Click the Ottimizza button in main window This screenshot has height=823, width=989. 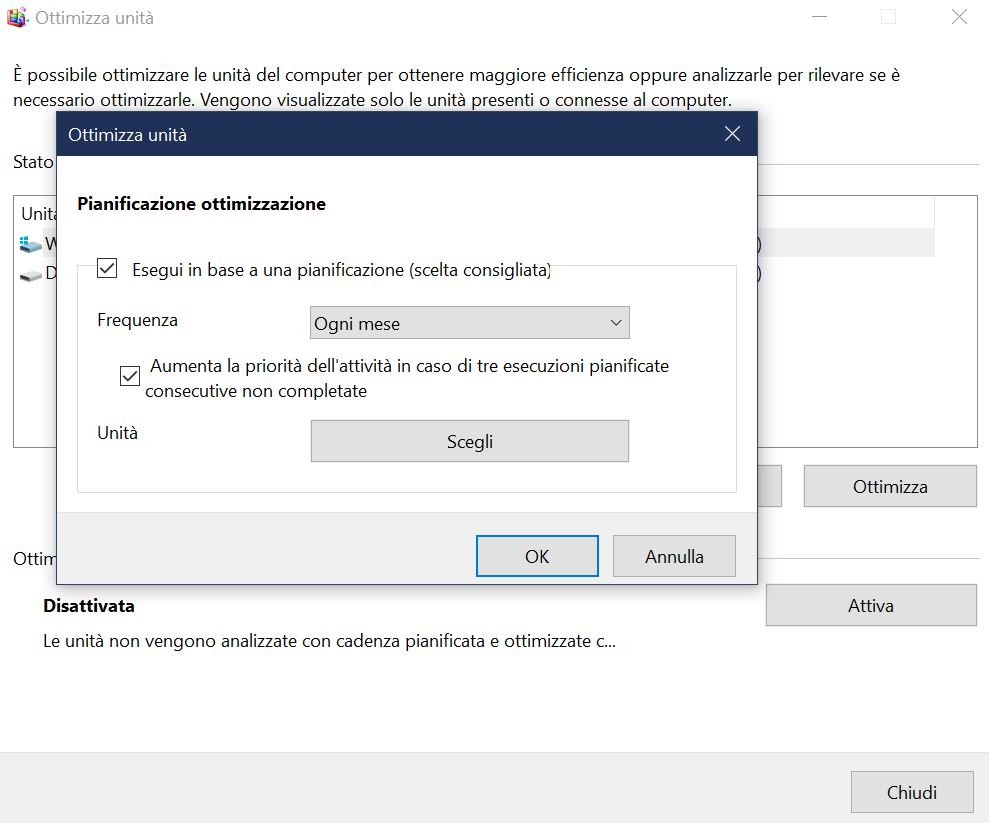coord(890,486)
